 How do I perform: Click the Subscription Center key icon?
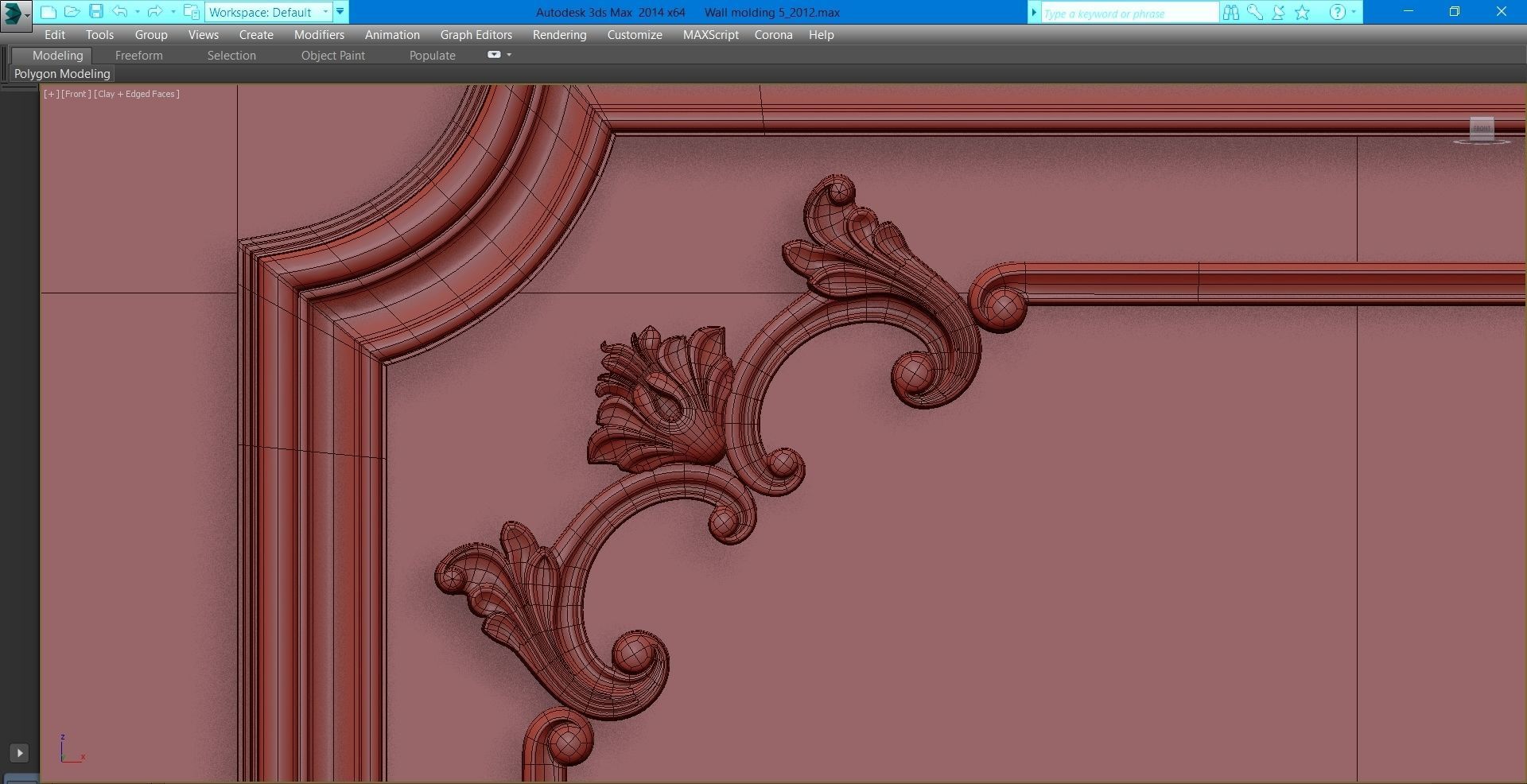[1255, 12]
